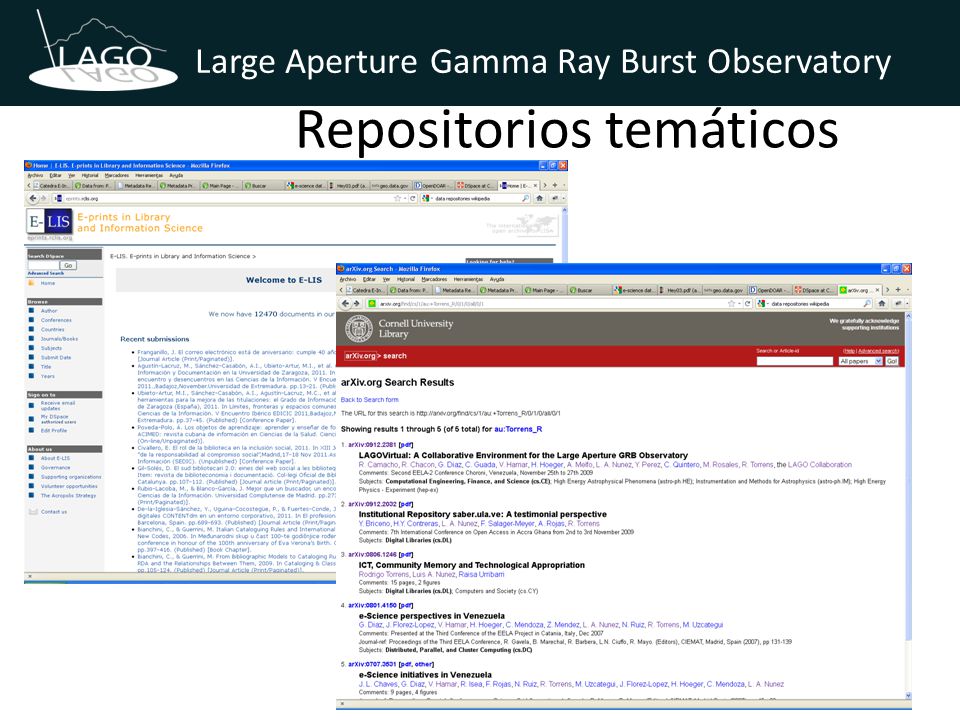960x720 pixels.
Task: Click the magnifier icon in E-LIS window search box
Action: pos(525,198)
